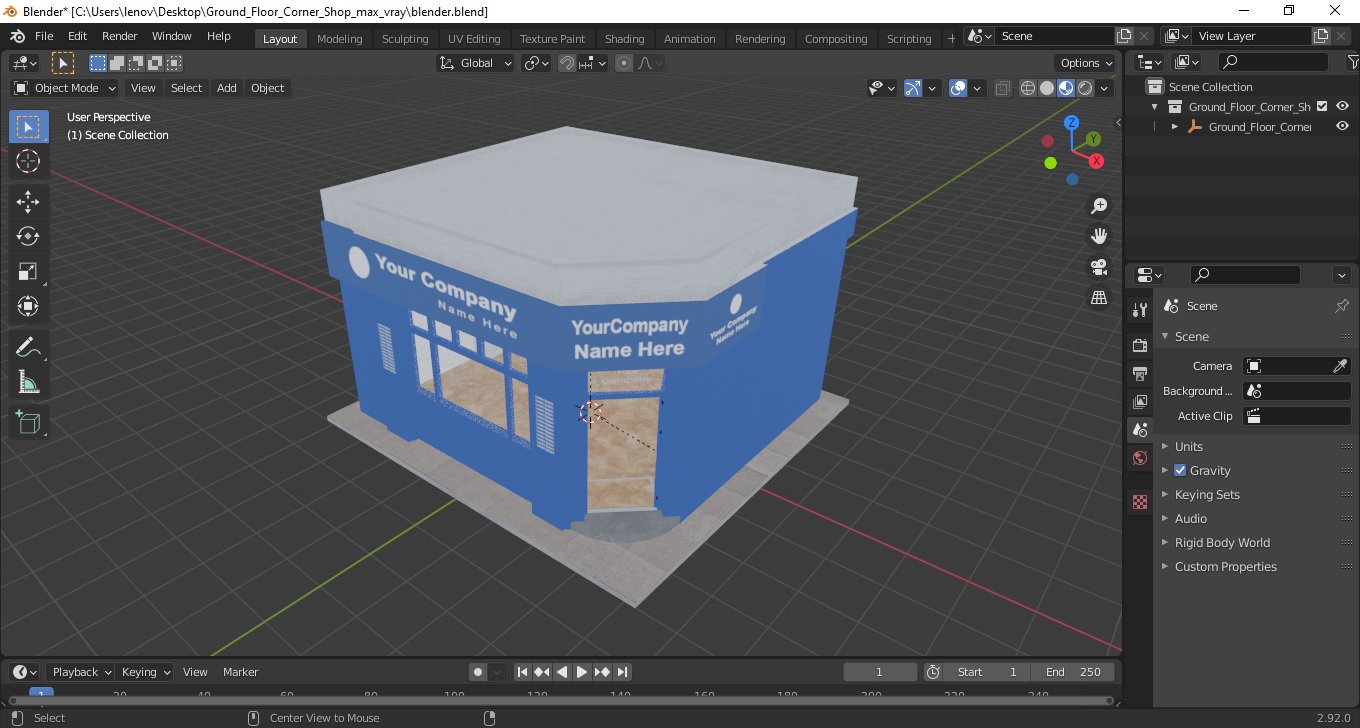
Task: Open the viewport Add menu
Action: point(227,88)
